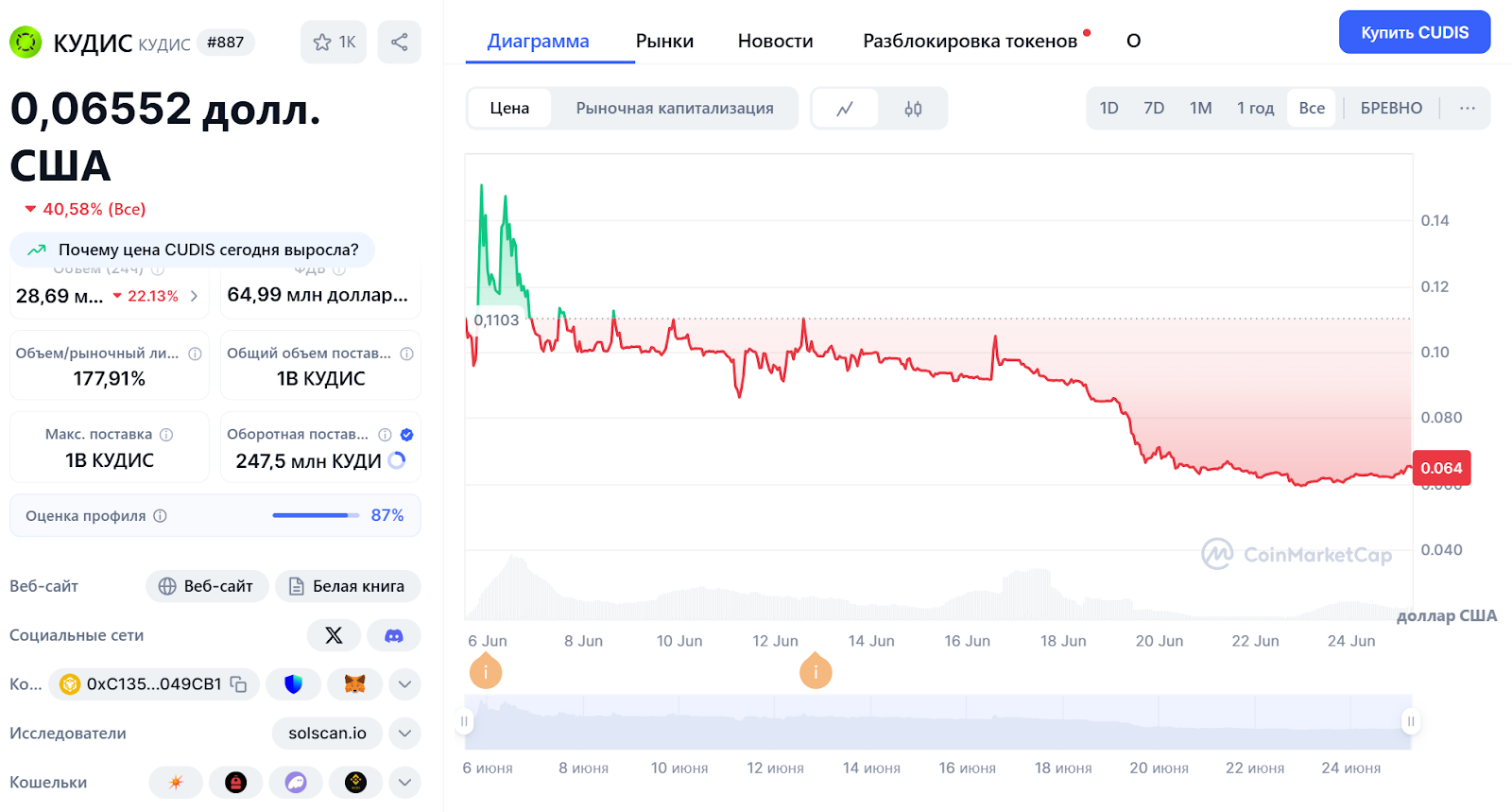Open the purple chat-bubble wallet icon
This screenshot has width=1512, height=812.
(296, 783)
